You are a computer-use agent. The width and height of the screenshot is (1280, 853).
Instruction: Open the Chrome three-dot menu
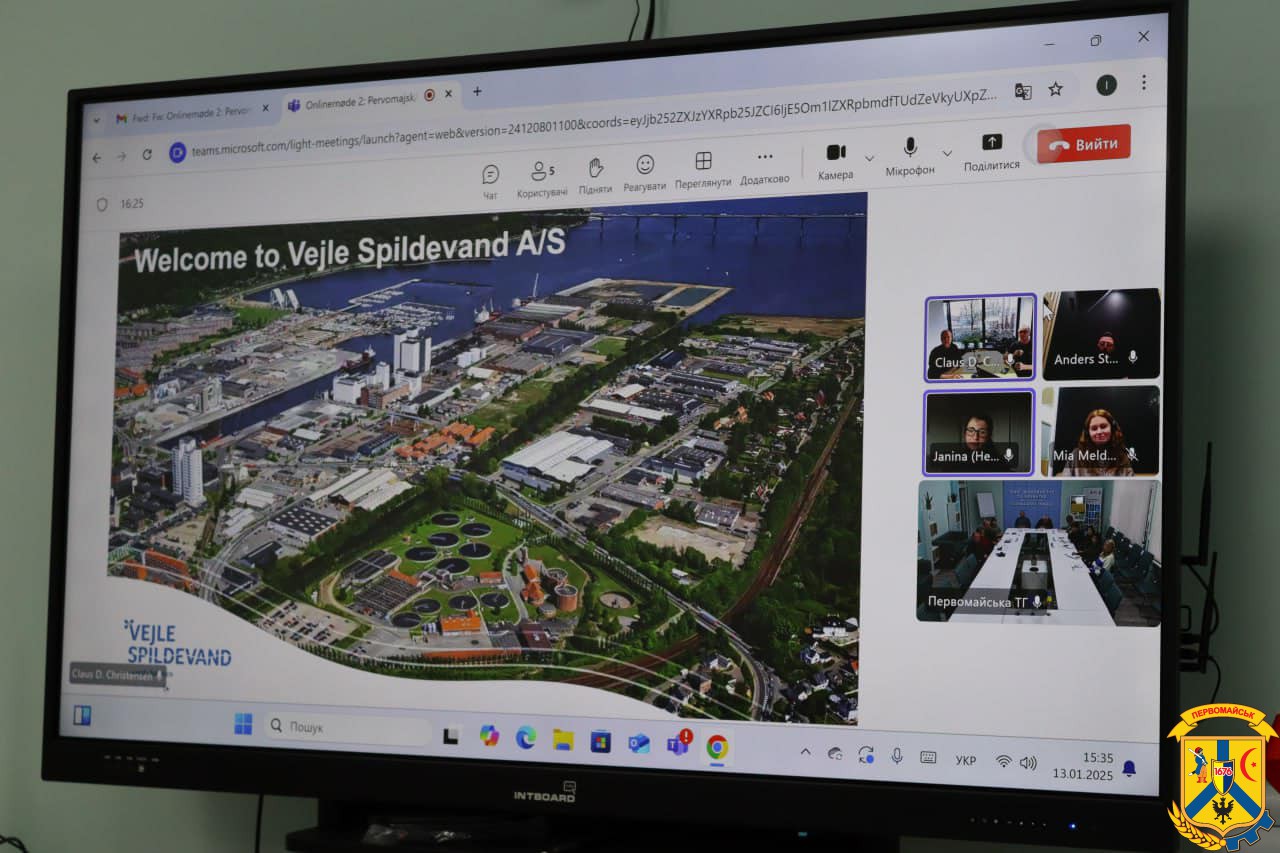(1144, 82)
